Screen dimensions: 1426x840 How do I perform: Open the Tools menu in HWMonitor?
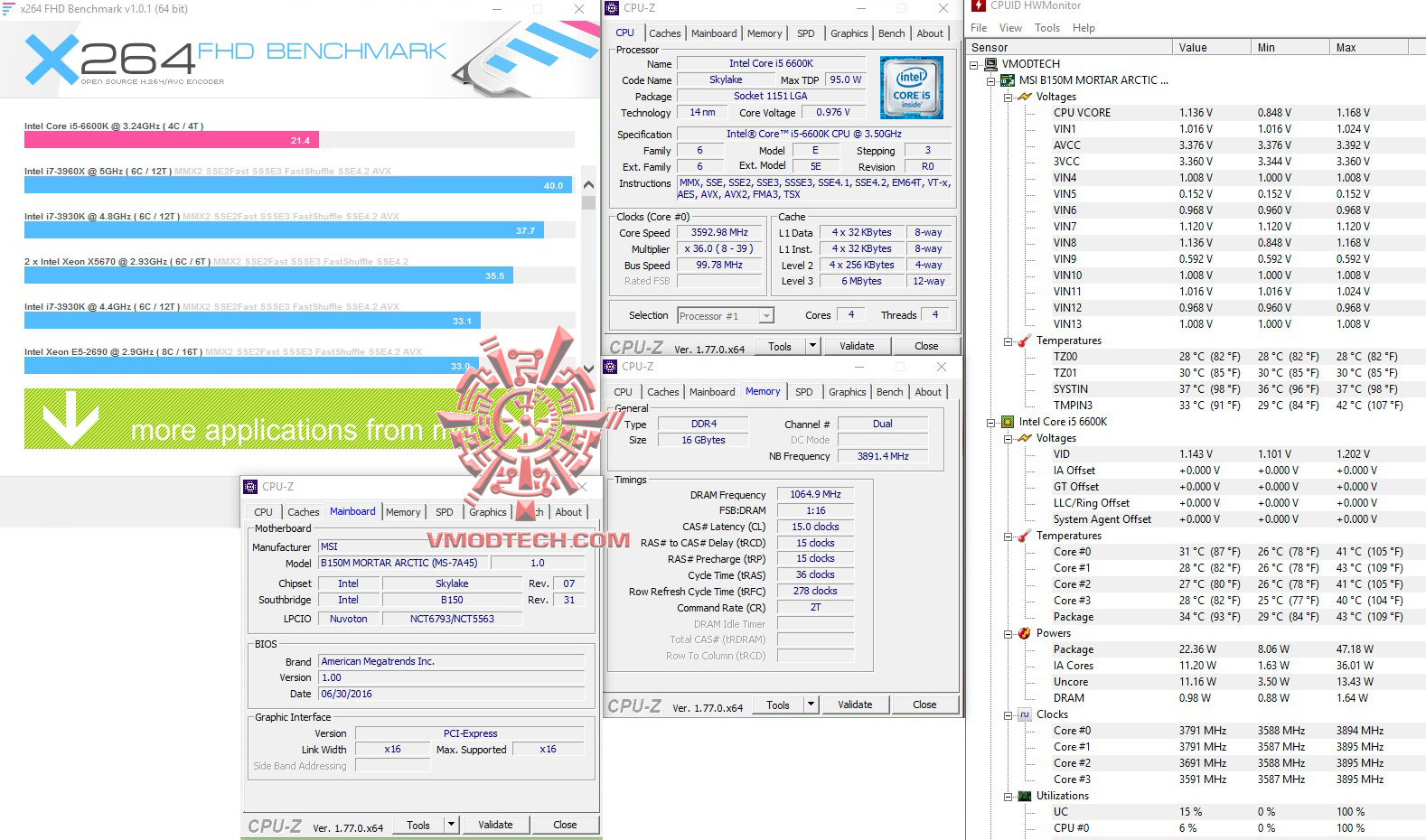[1046, 28]
